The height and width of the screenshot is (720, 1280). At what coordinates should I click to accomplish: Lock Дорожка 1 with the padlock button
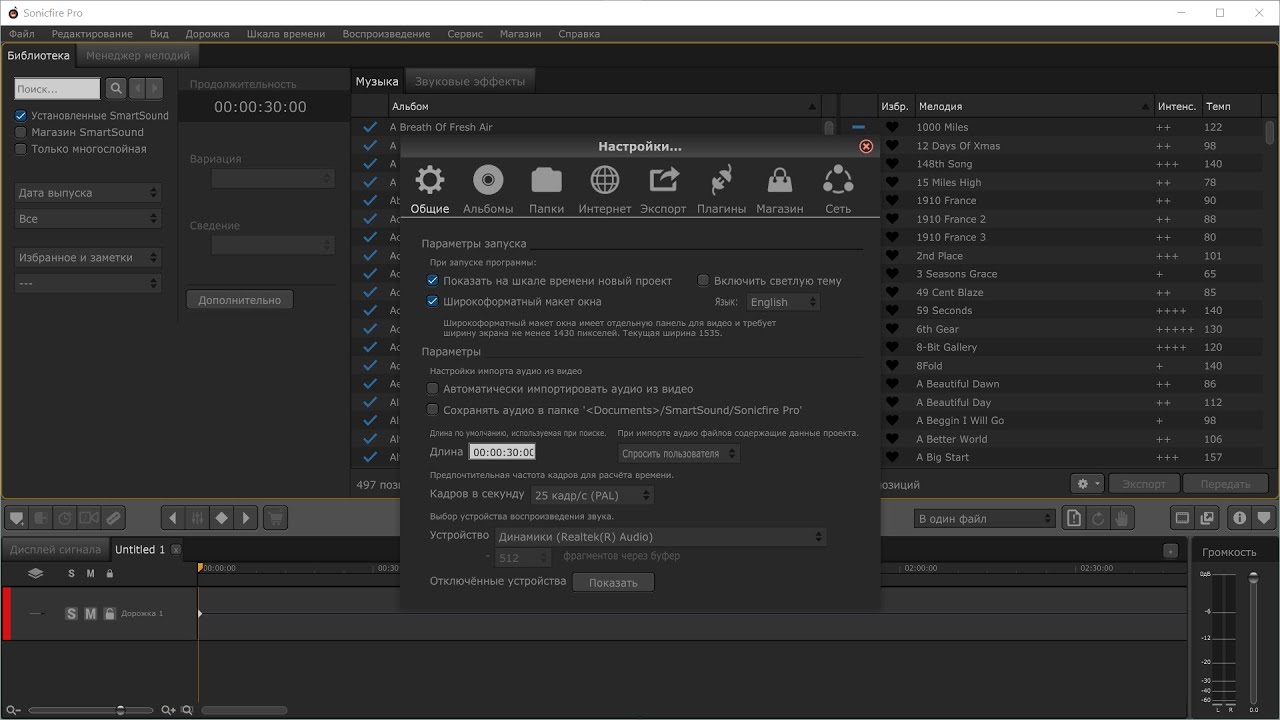click(110, 613)
